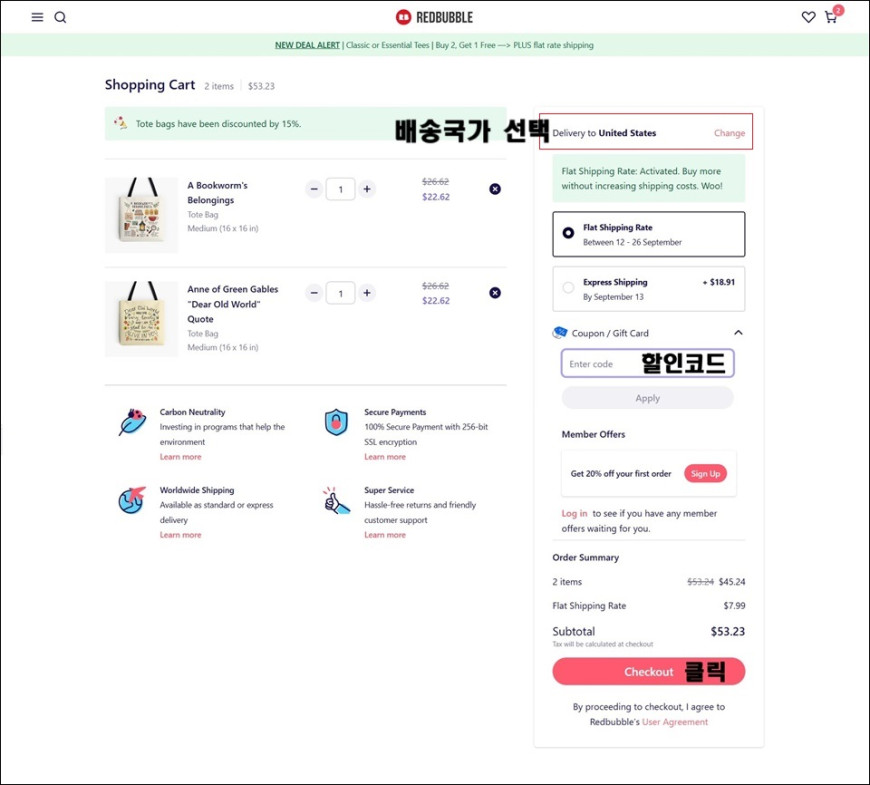Increase quantity of A Bookworm's Belongings
Image resolution: width=870 pixels, height=785 pixels.
click(367, 189)
